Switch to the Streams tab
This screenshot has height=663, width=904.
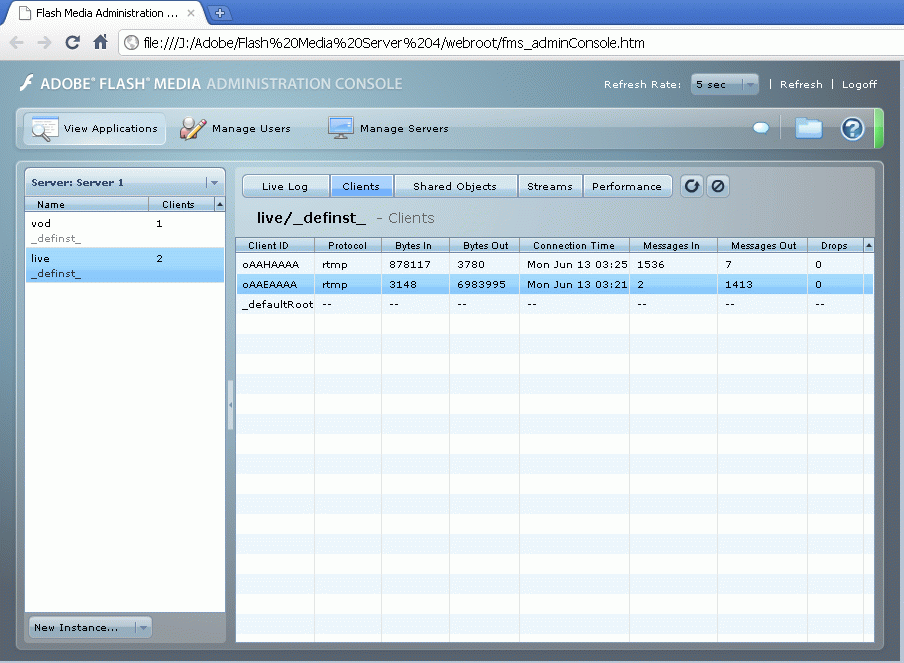click(x=550, y=186)
